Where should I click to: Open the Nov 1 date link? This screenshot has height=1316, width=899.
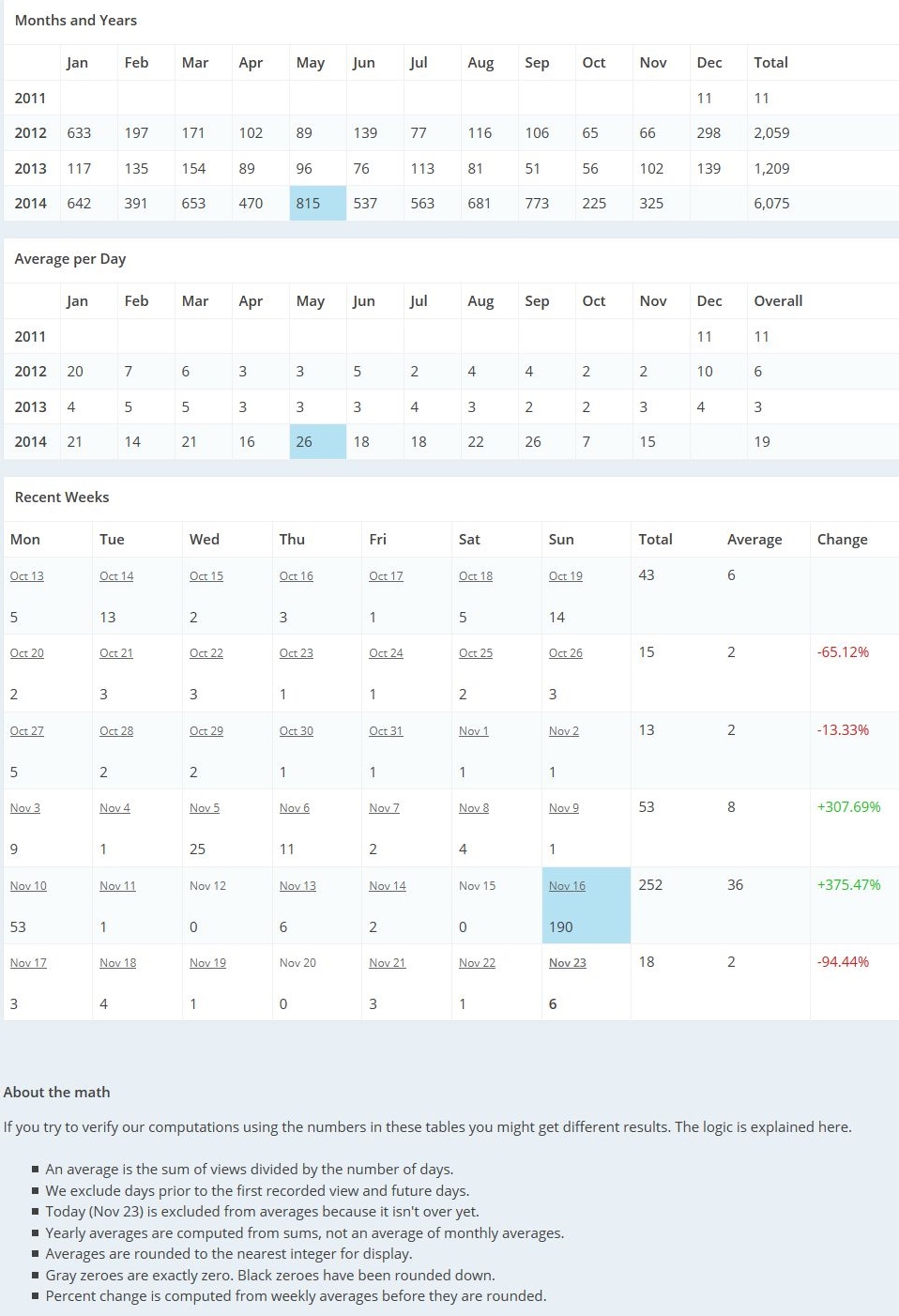[x=473, y=731]
